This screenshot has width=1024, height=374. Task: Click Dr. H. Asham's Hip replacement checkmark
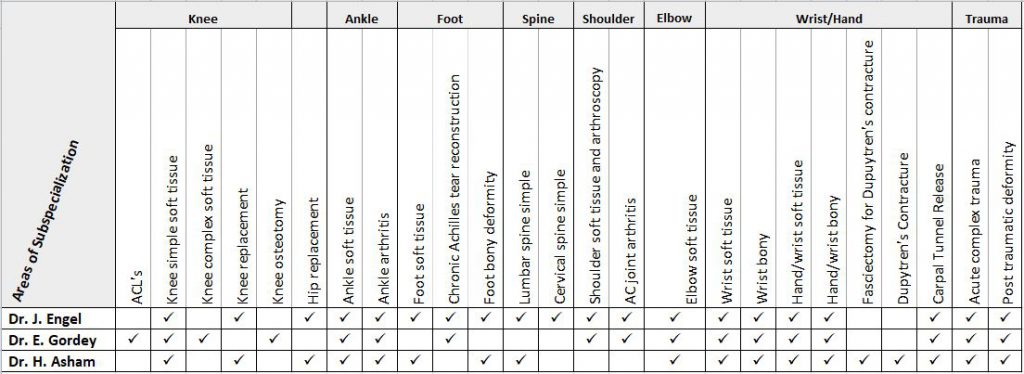[x=309, y=360]
